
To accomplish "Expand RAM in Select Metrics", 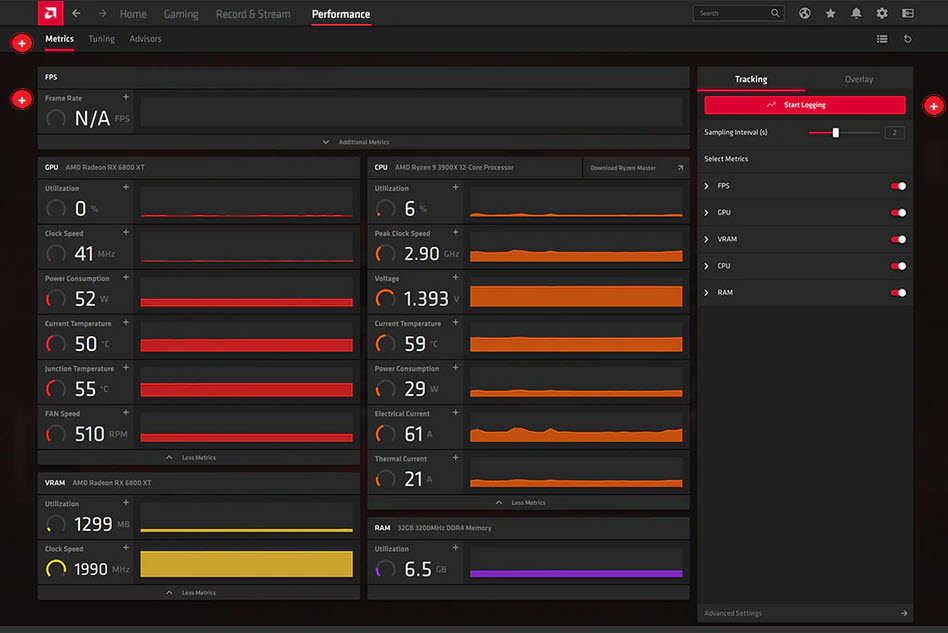I will click(706, 292).
